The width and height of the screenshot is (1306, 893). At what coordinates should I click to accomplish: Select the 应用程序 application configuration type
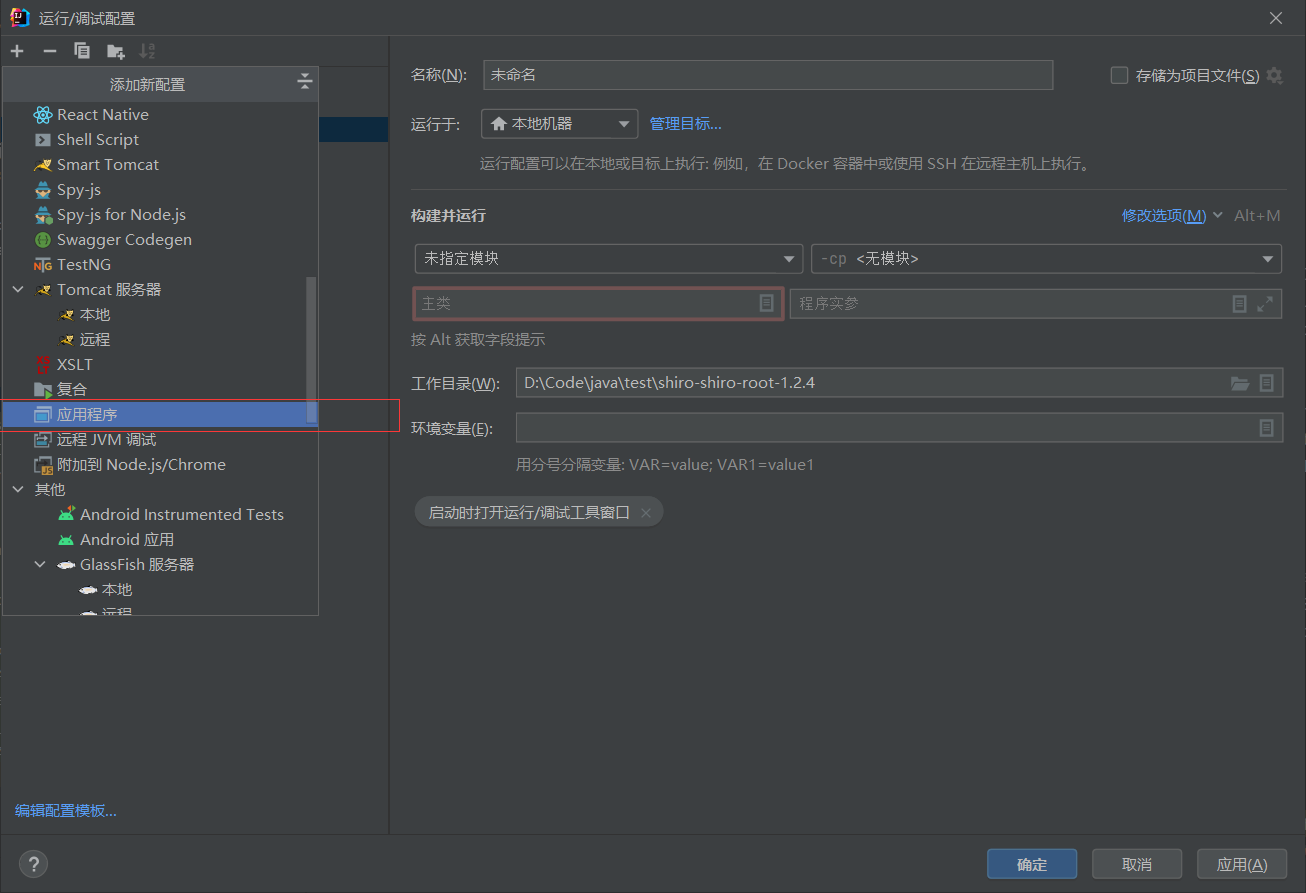click(160, 414)
